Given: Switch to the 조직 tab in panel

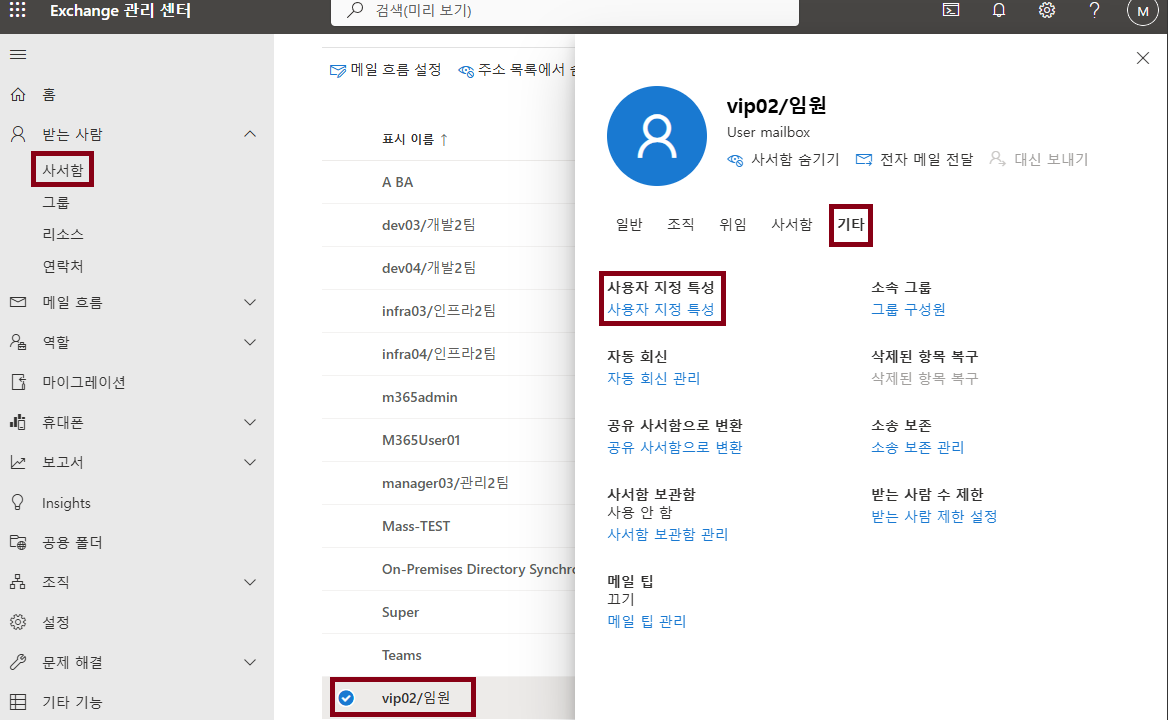Looking at the screenshot, I should coord(680,224).
